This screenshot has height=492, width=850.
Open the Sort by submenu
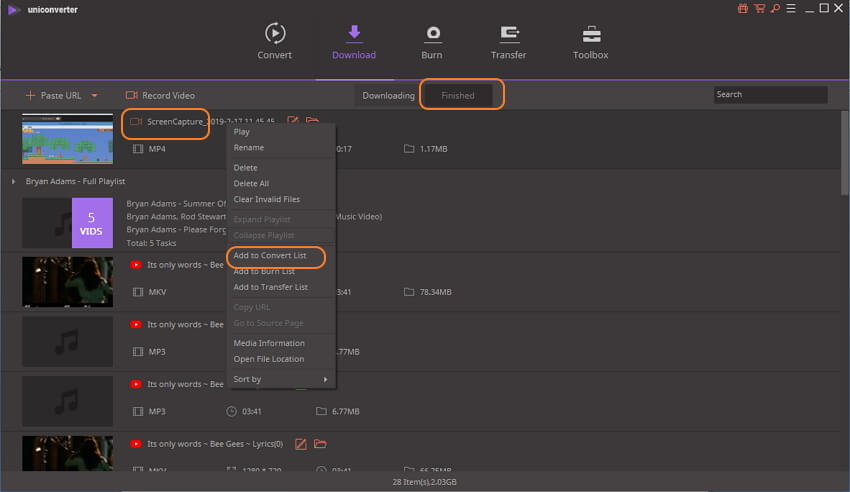tap(281, 379)
